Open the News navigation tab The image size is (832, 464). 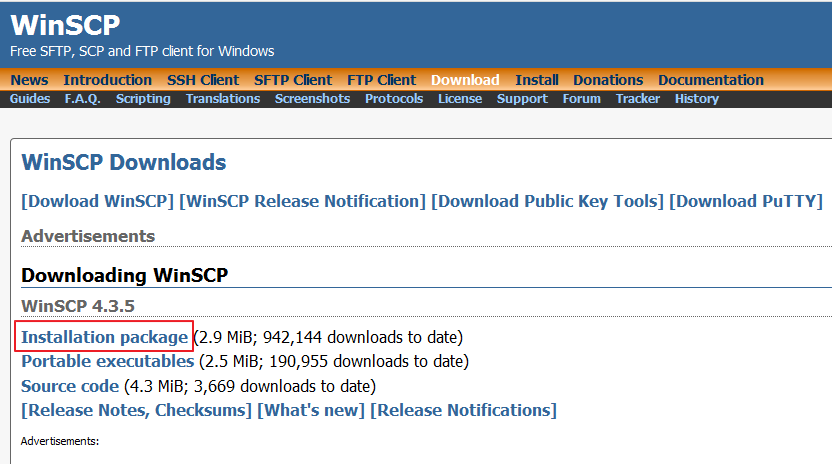point(29,80)
